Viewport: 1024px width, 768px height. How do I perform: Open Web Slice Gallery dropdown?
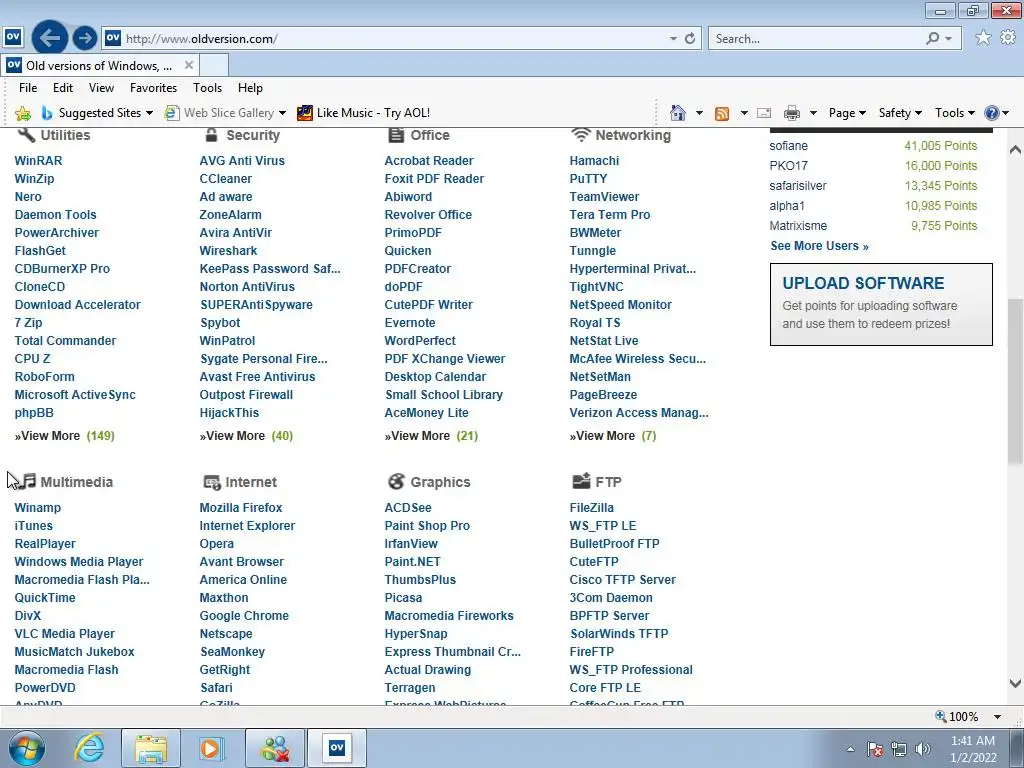[x=282, y=113]
